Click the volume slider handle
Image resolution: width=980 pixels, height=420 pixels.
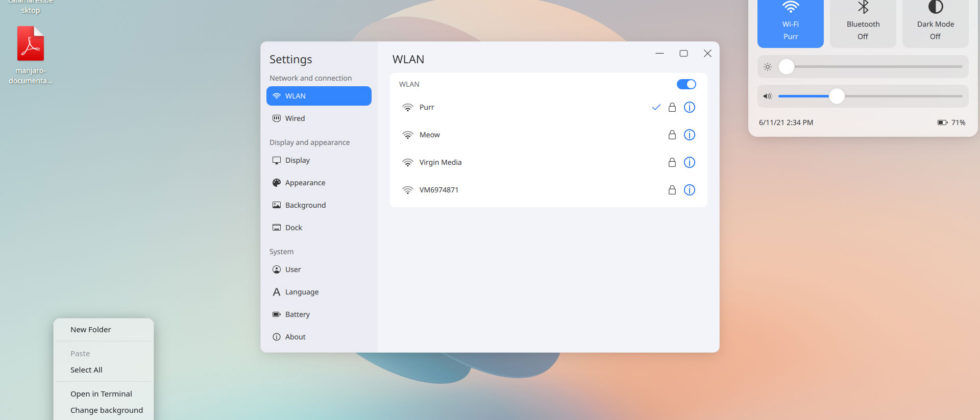tap(836, 96)
